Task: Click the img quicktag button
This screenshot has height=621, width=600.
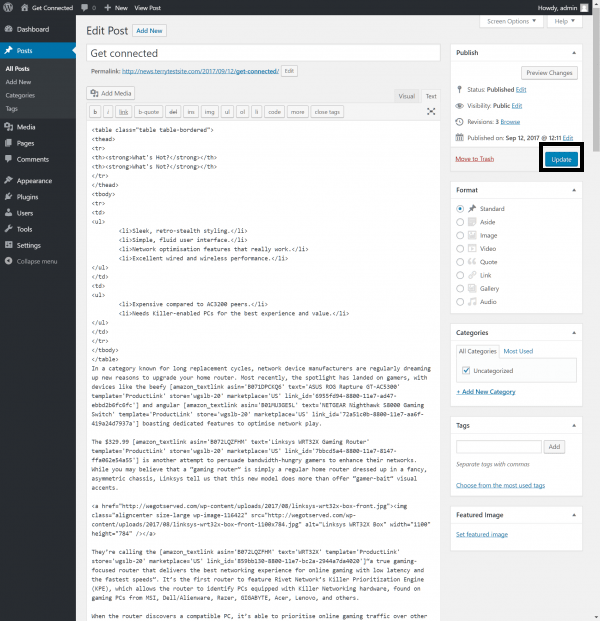Action: [x=210, y=112]
